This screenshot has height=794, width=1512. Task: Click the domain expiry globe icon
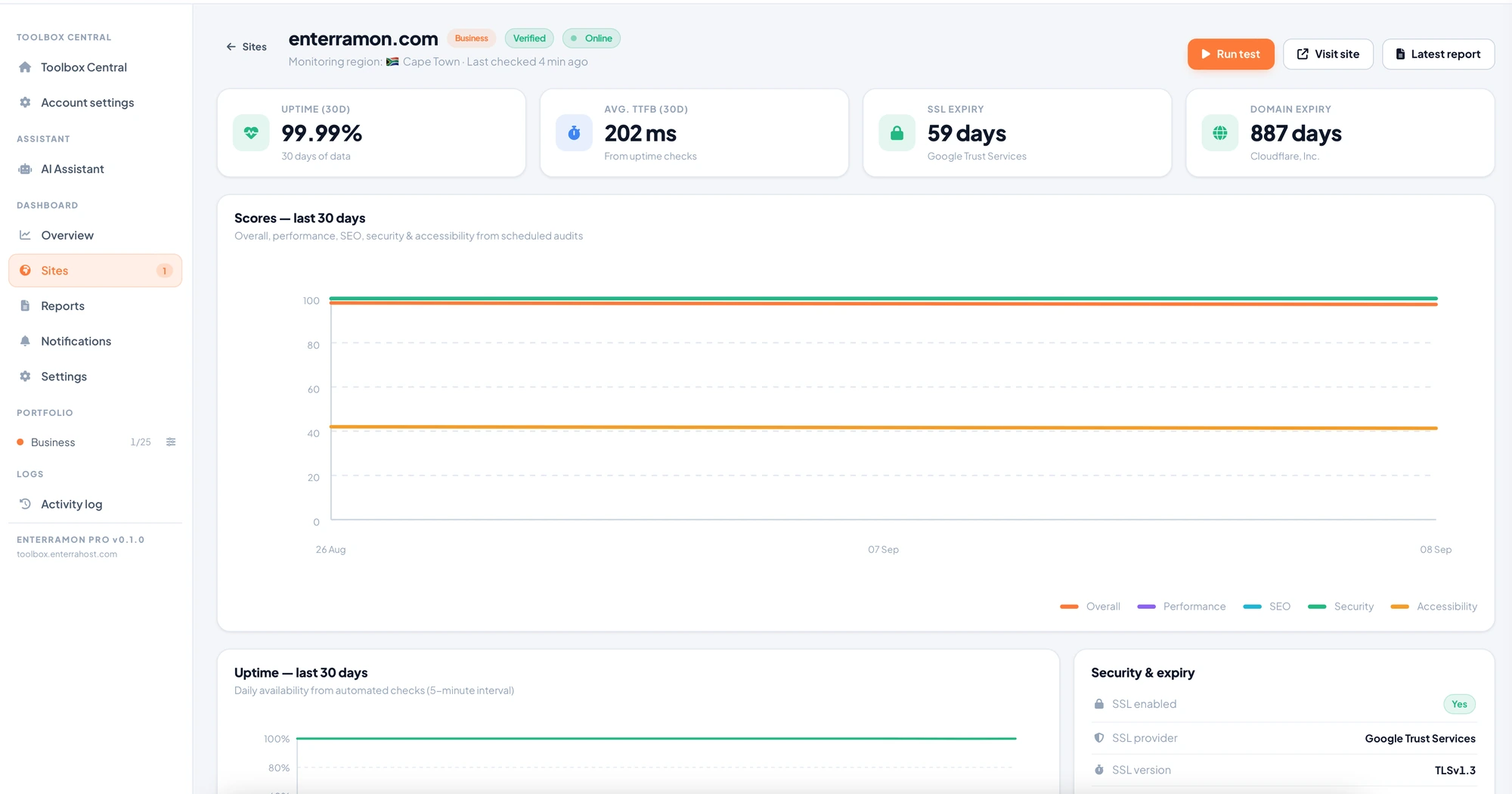1219,133
